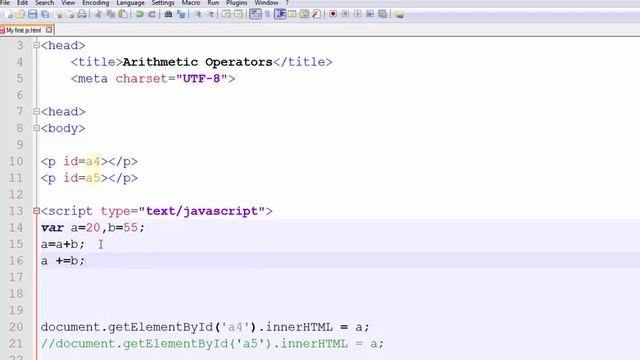Click the paragraph with id=a4
This screenshot has width=640, height=360.
point(89,162)
